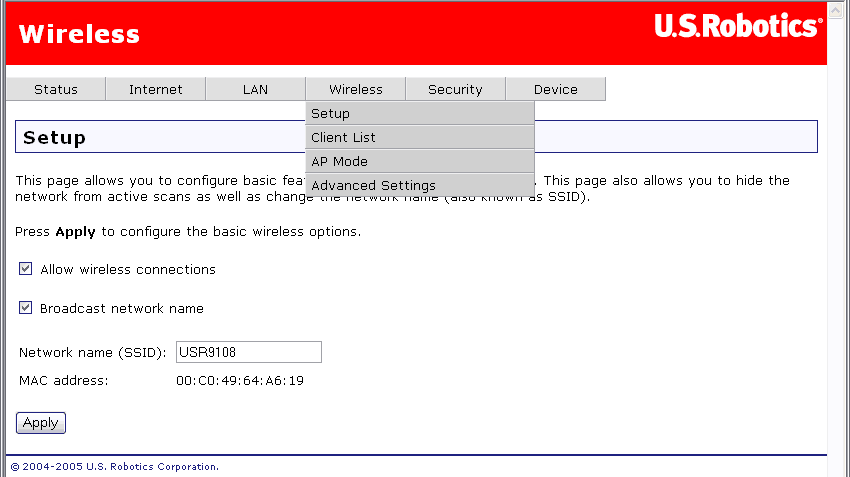
Task: Uncheck Broadcast network name checkbox
Action: point(25,308)
